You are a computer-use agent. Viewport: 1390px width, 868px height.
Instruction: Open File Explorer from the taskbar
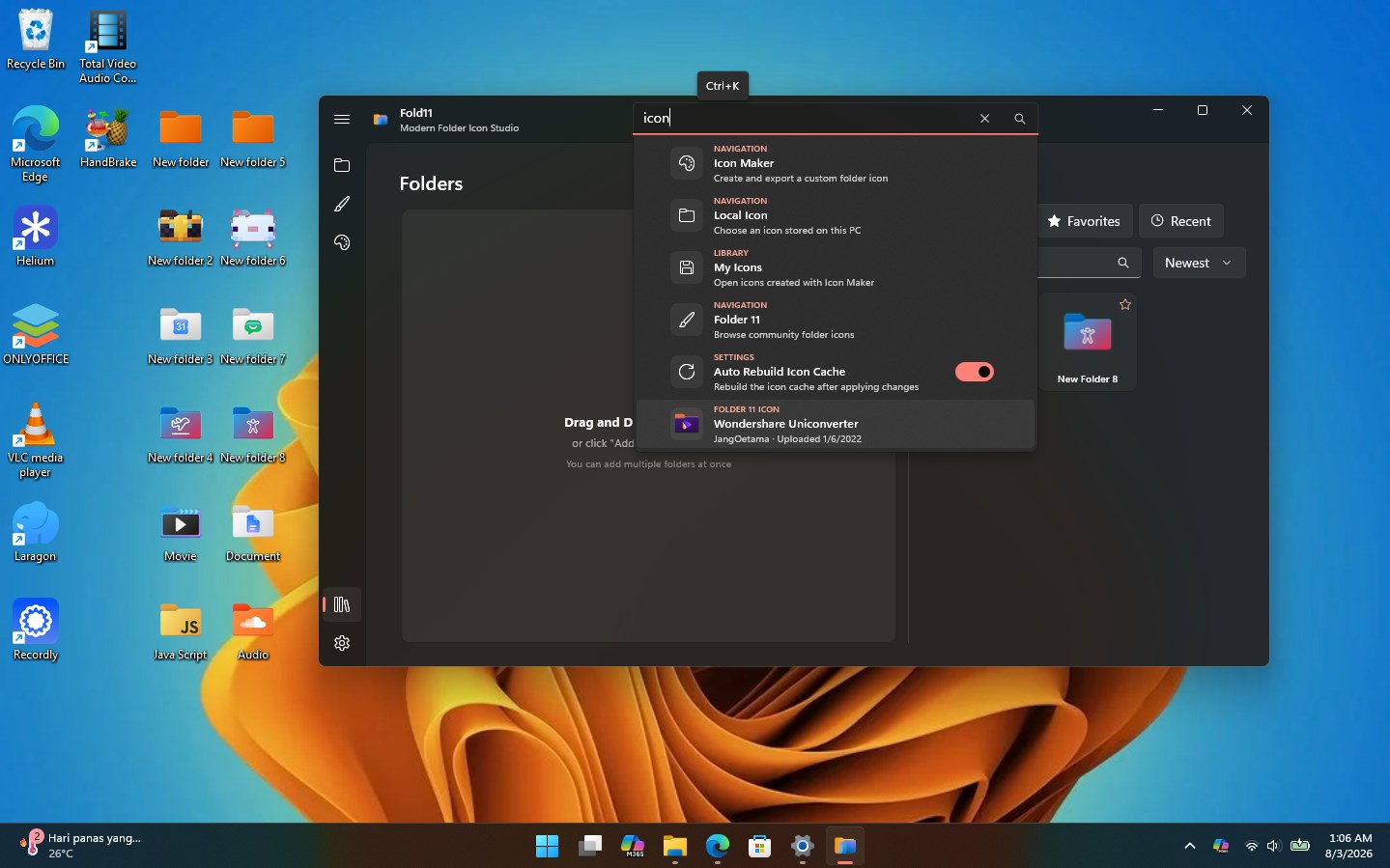point(674,846)
